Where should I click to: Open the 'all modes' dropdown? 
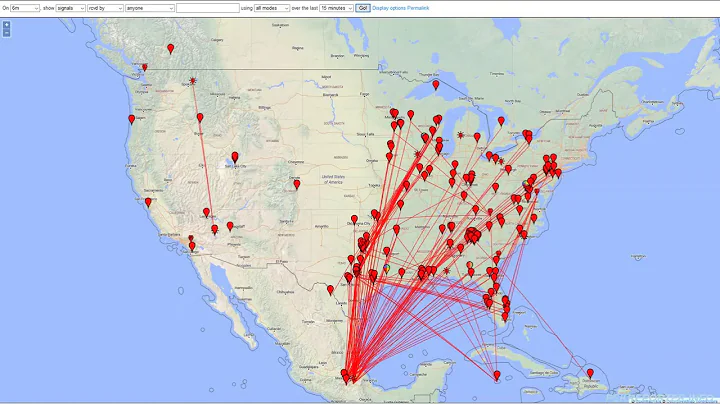tap(272, 8)
